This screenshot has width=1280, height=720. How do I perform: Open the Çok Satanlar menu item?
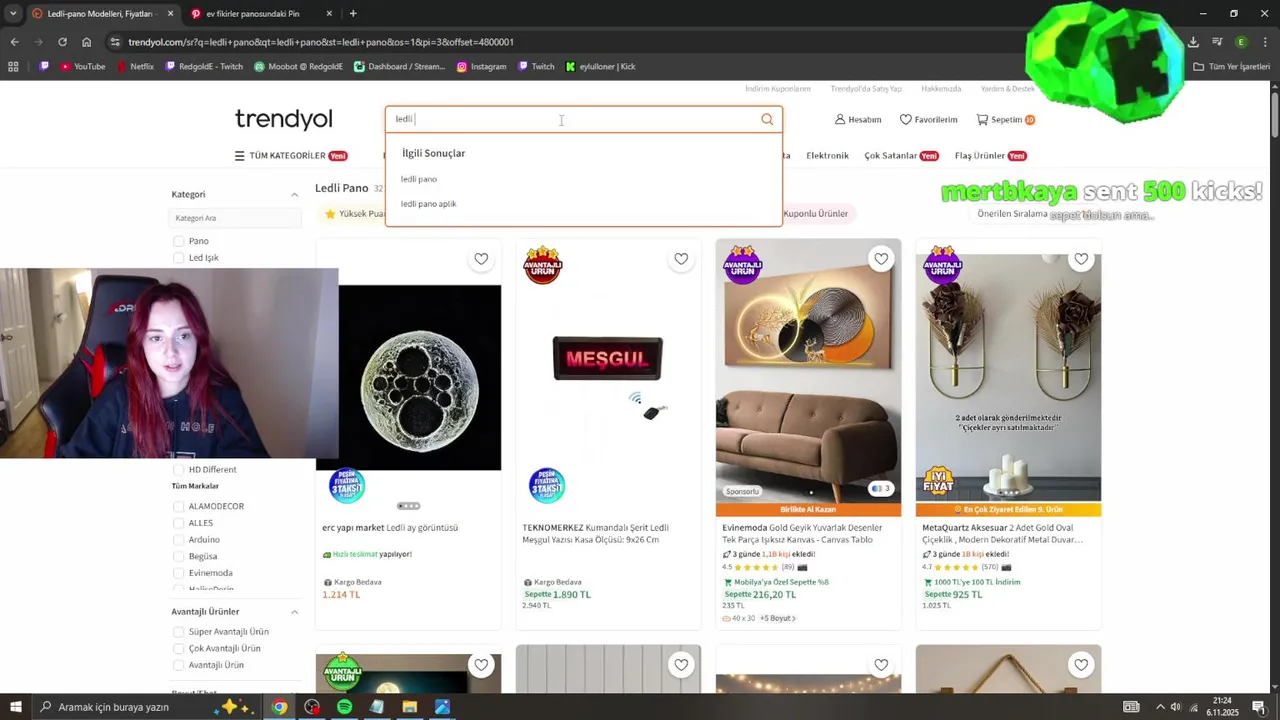901,156
